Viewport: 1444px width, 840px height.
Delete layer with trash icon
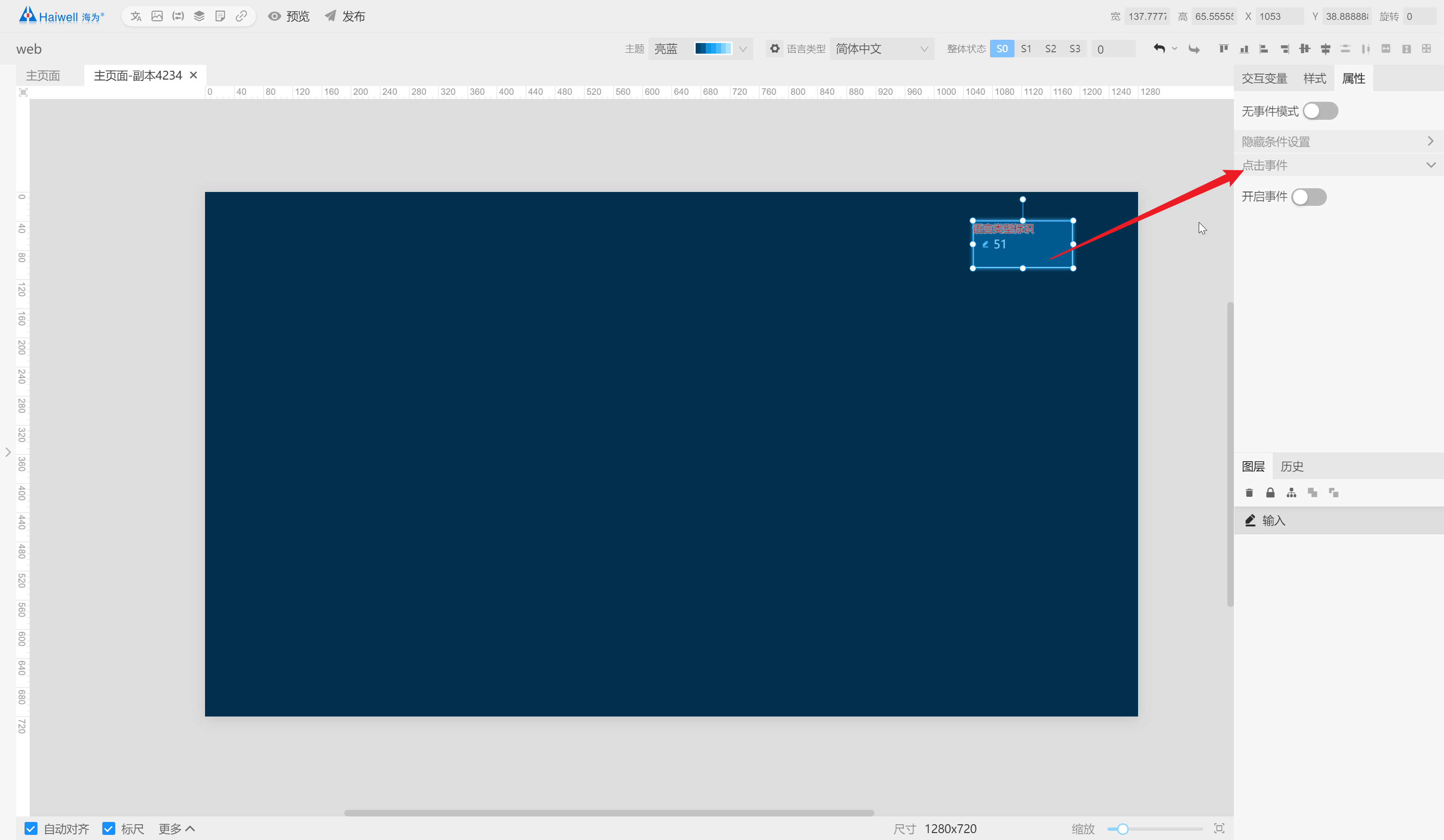(x=1249, y=493)
